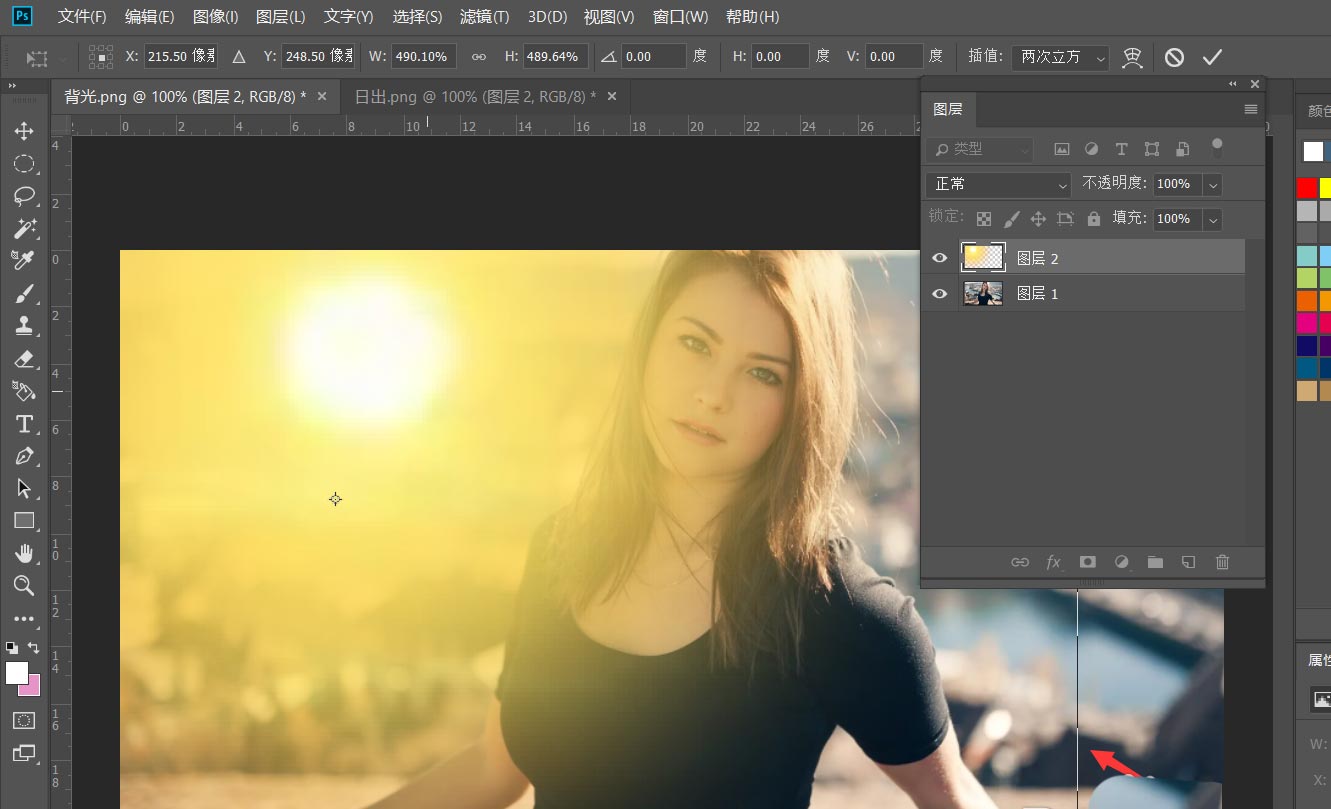Lock all layer attributes
1331x809 pixels.
tap(1093, 218)
